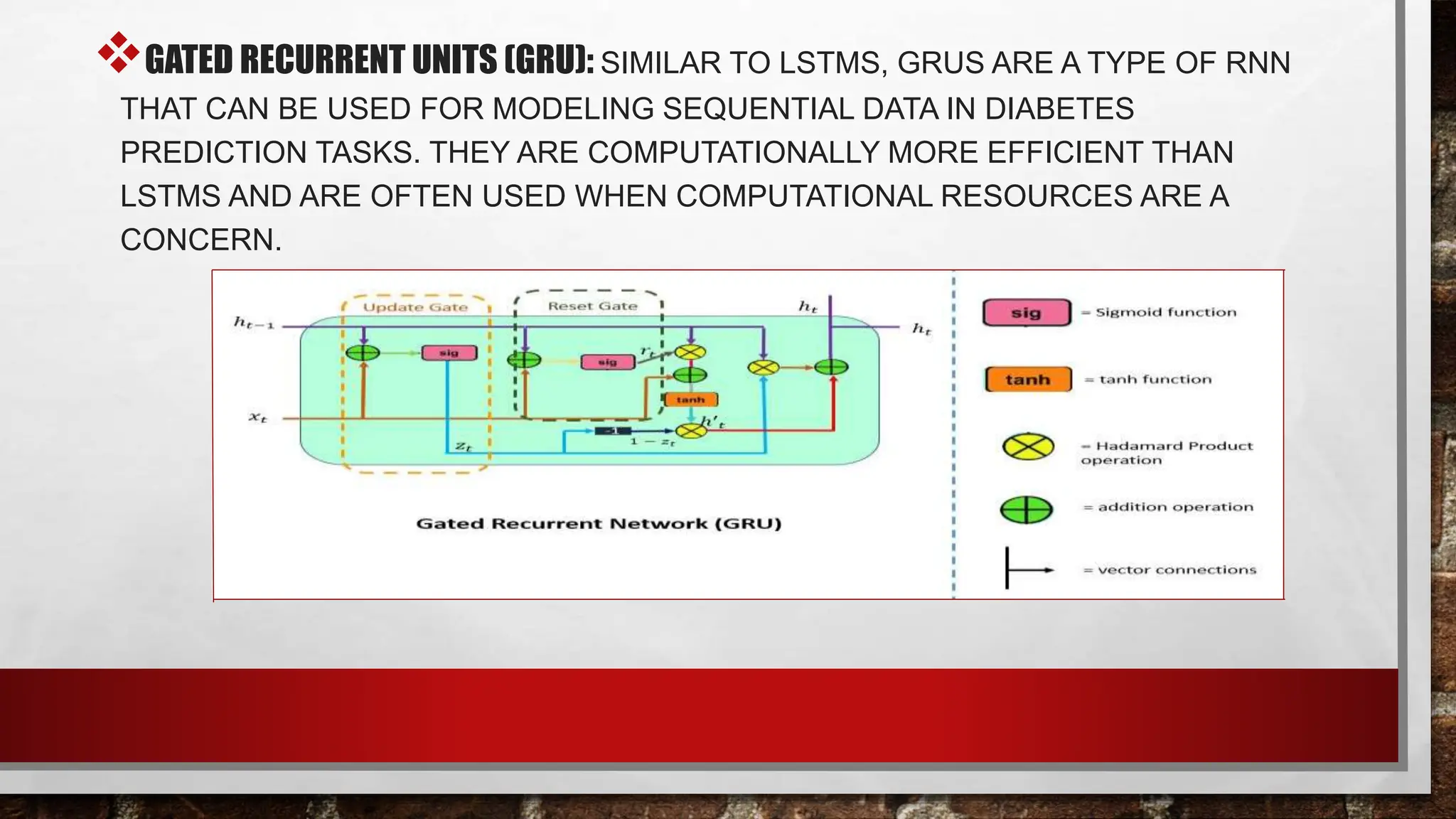1456x819 pixels.
Task: Click the pink sig box in the legend
Action: (x=1026, y=313)
